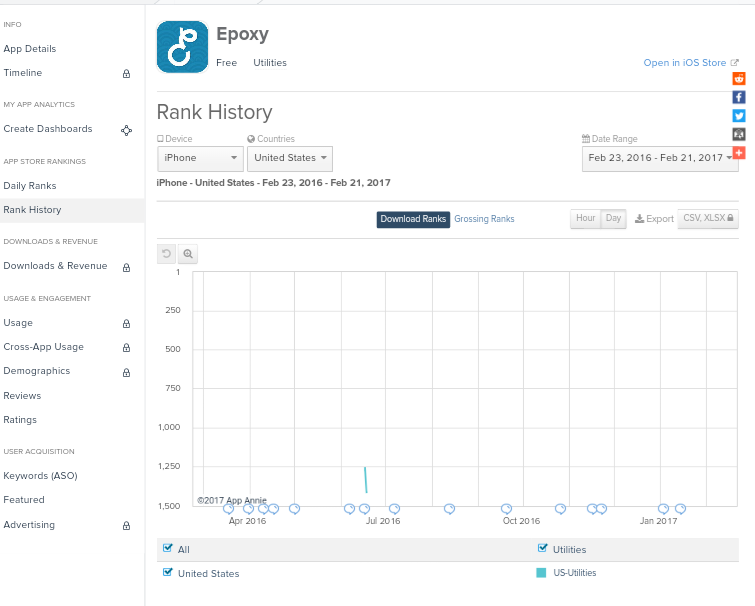Click the Reddit share icon
Viewport: 755px width, 606px height.
[x=739, y=78]
